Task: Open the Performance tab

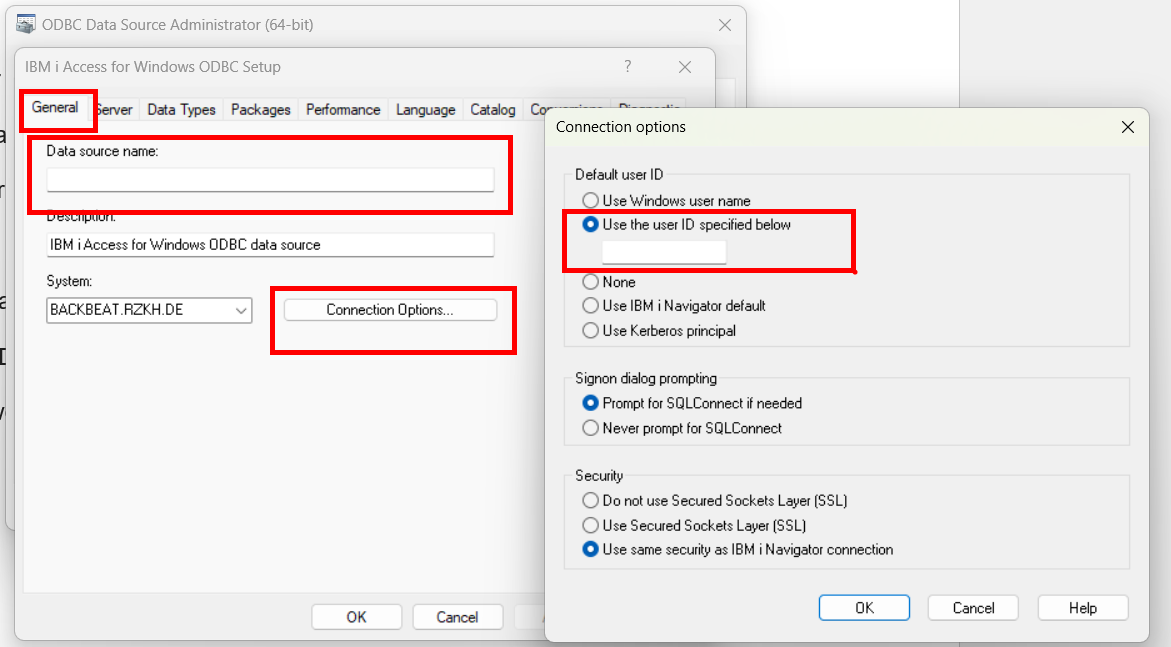Action: (x=343, y=110)
